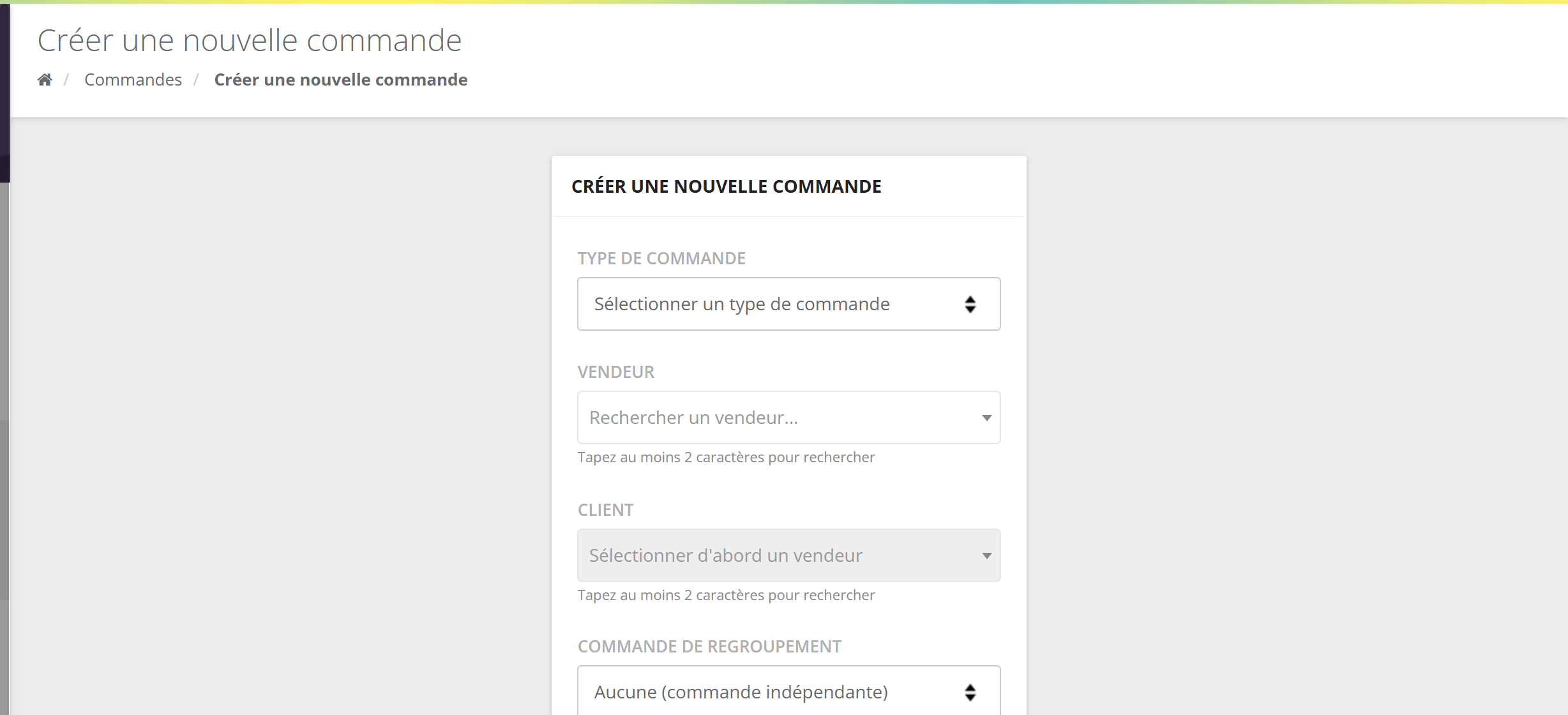Click the large page title at the top
Viewport: 1568px width, 715px height.
tap(250, 40)
